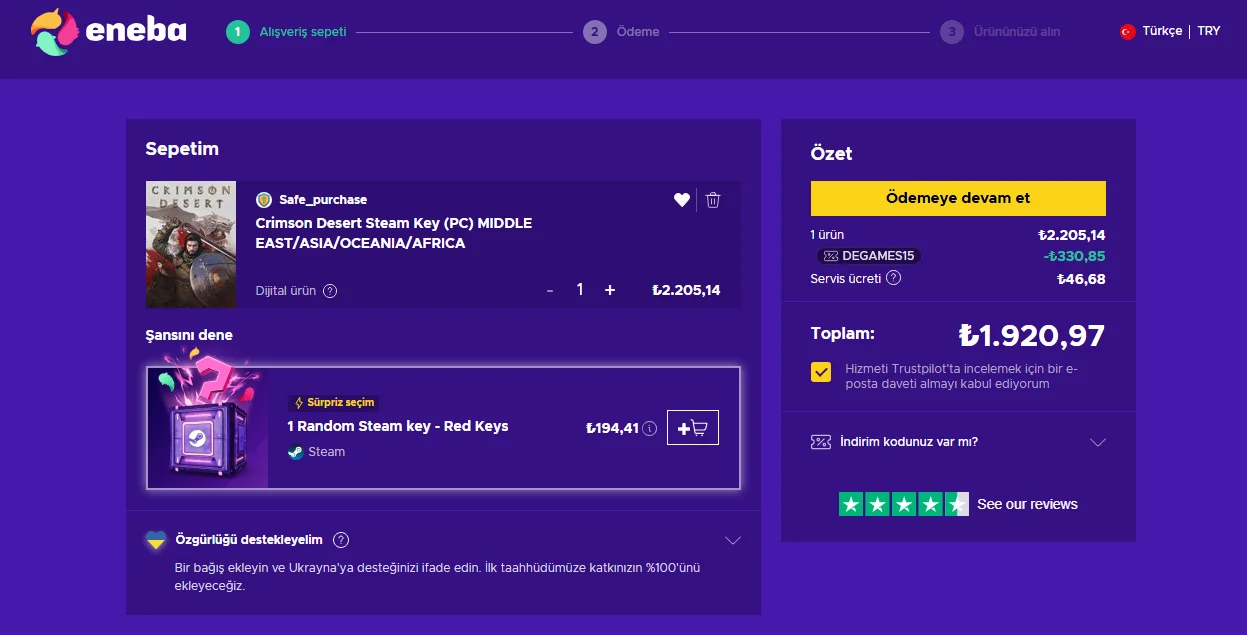Click the Safe_purchase seller name
Image resolution: width=1247 pixels, height=635 pixels.
point(323,200)
